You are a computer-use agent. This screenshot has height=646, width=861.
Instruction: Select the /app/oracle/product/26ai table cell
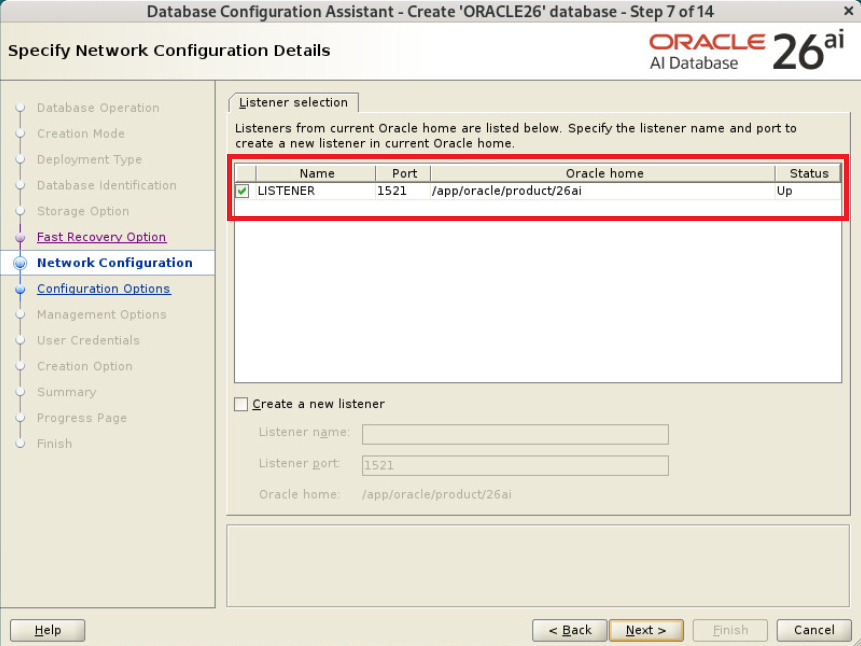pyautogui.click(x=603, y=191)
